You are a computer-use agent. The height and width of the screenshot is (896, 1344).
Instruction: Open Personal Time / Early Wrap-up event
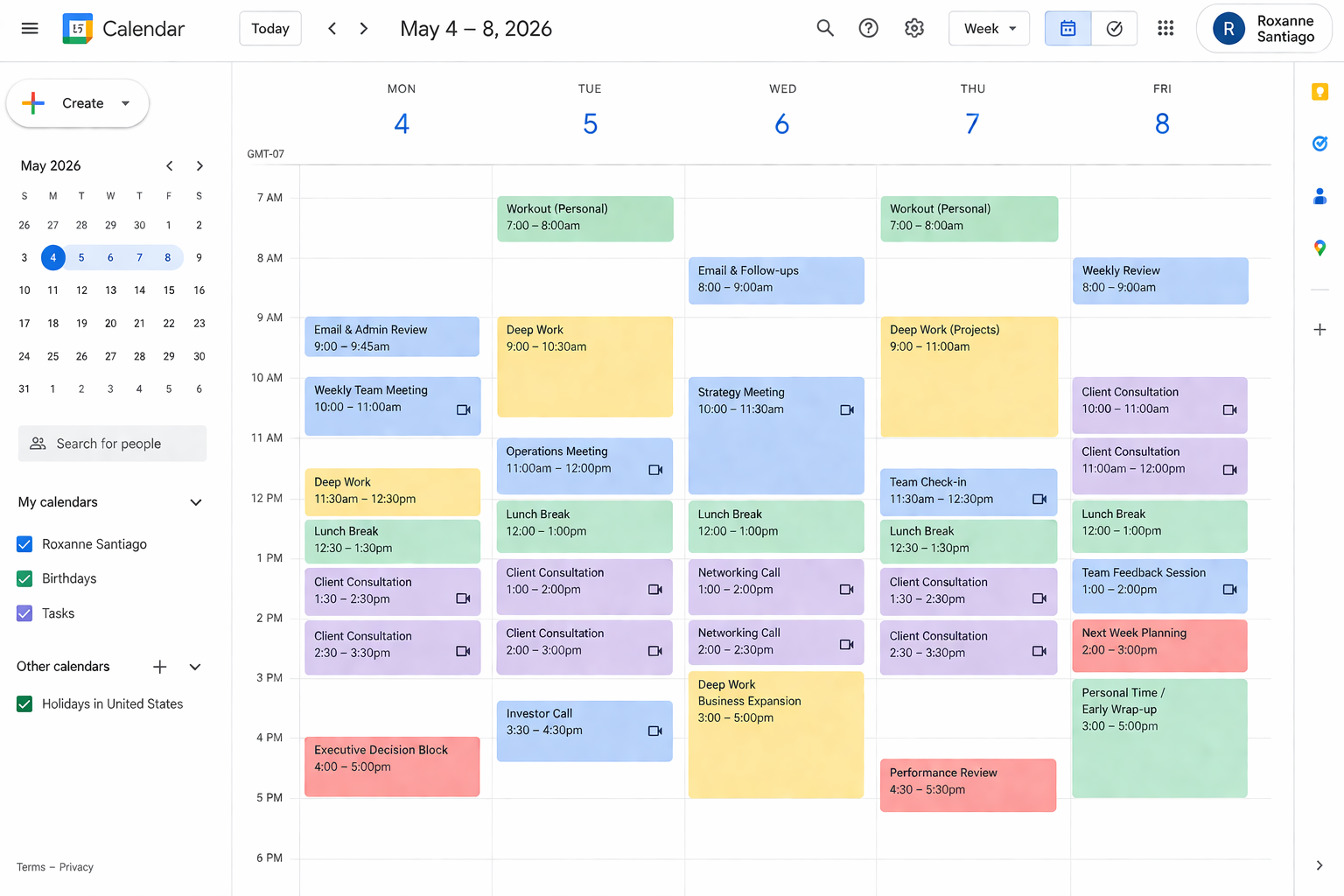[1159, 738]
